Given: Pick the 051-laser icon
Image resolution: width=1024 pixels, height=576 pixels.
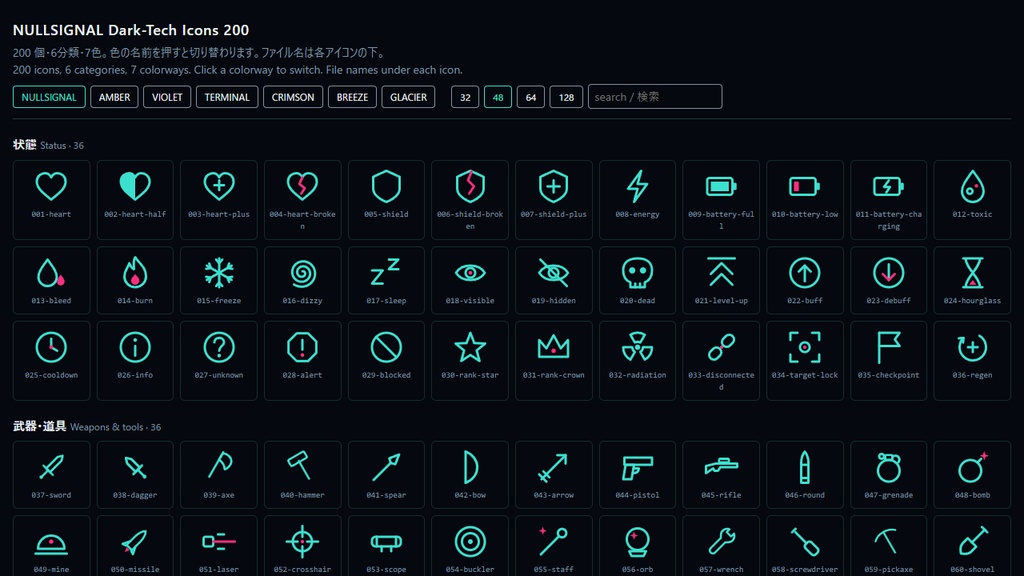Looking at the screenshot, I should (219, 542).
